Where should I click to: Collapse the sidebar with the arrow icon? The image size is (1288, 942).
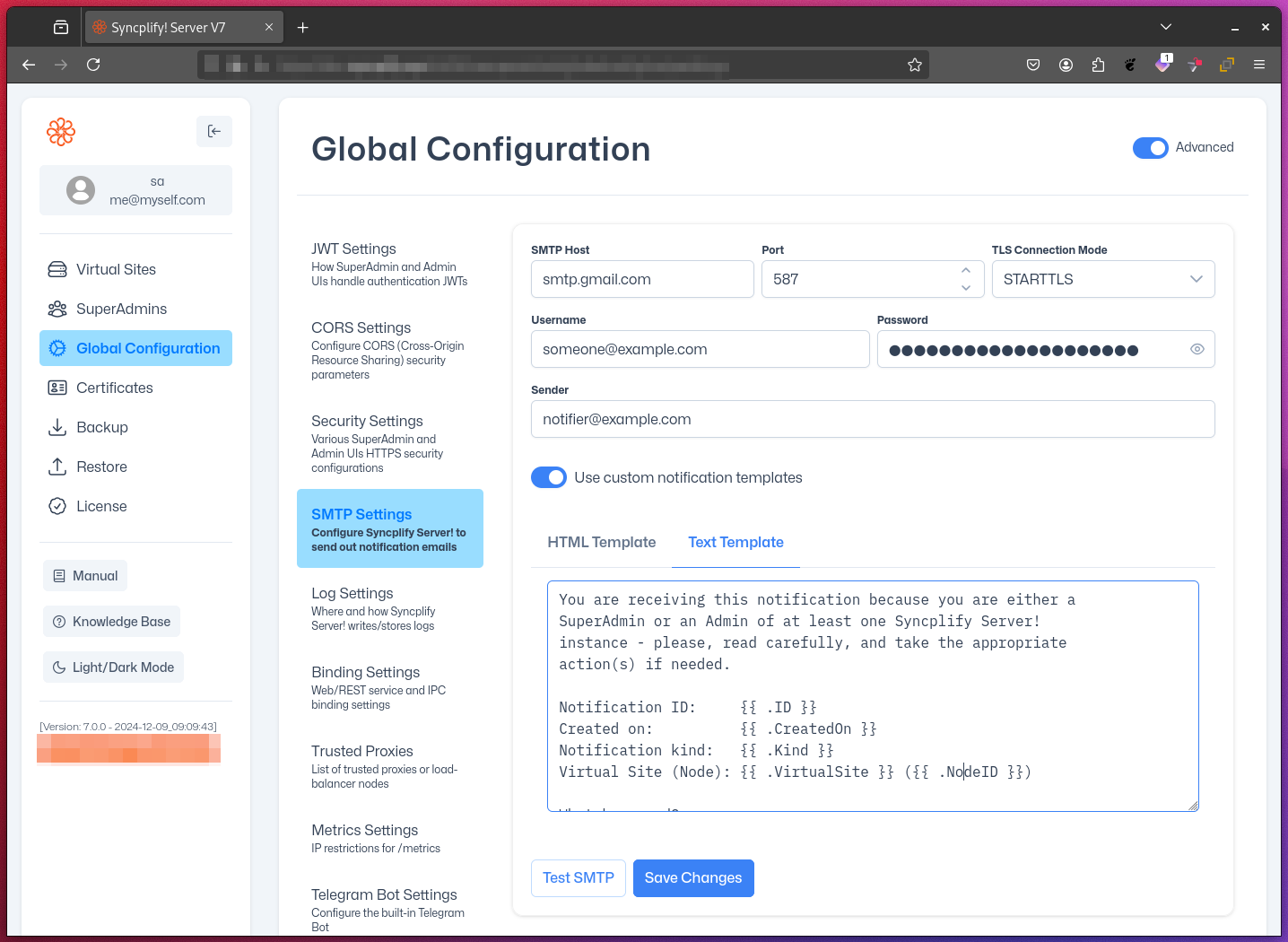click(214, 131)
